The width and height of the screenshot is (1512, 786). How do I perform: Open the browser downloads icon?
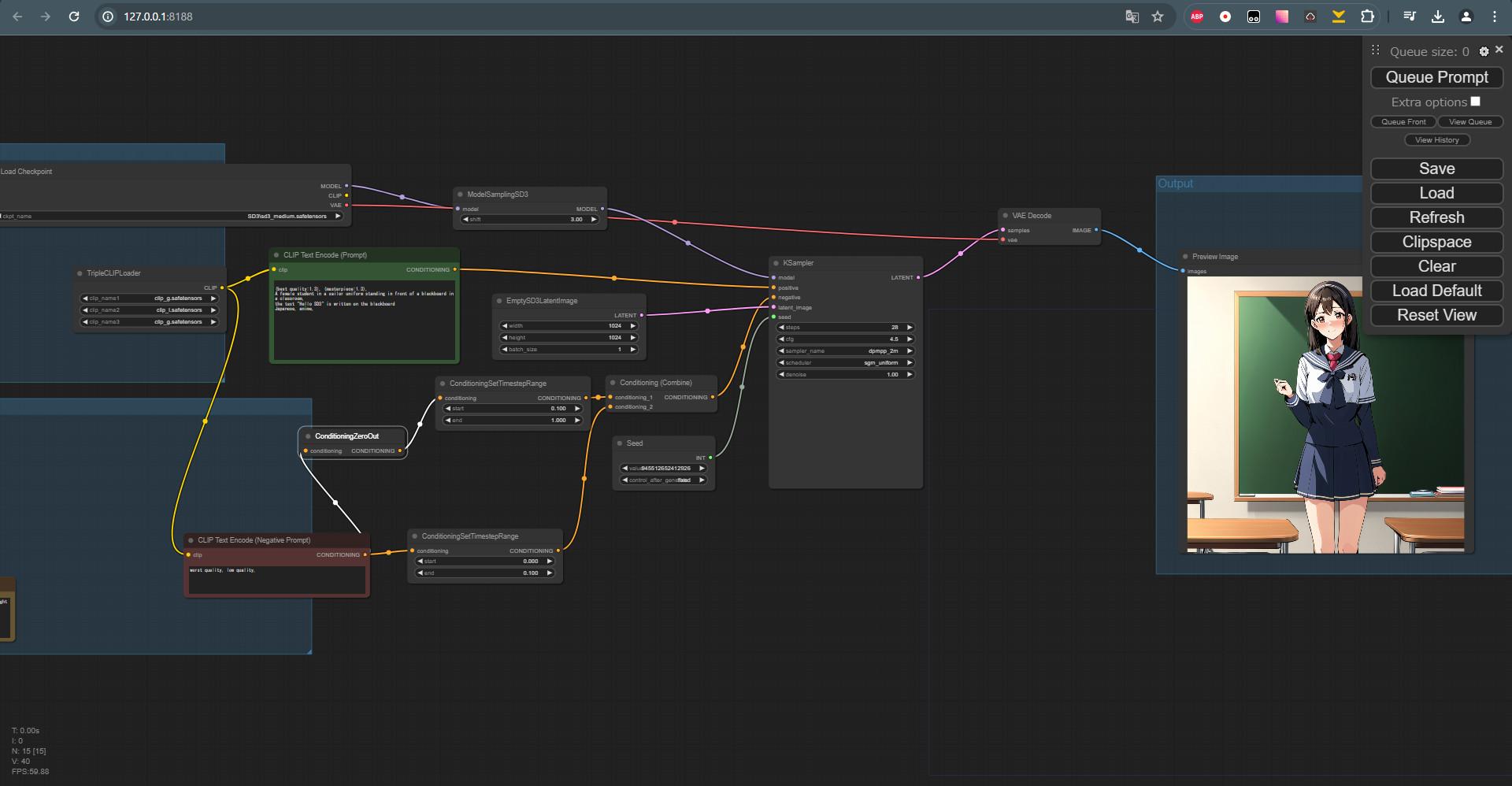1438,17
